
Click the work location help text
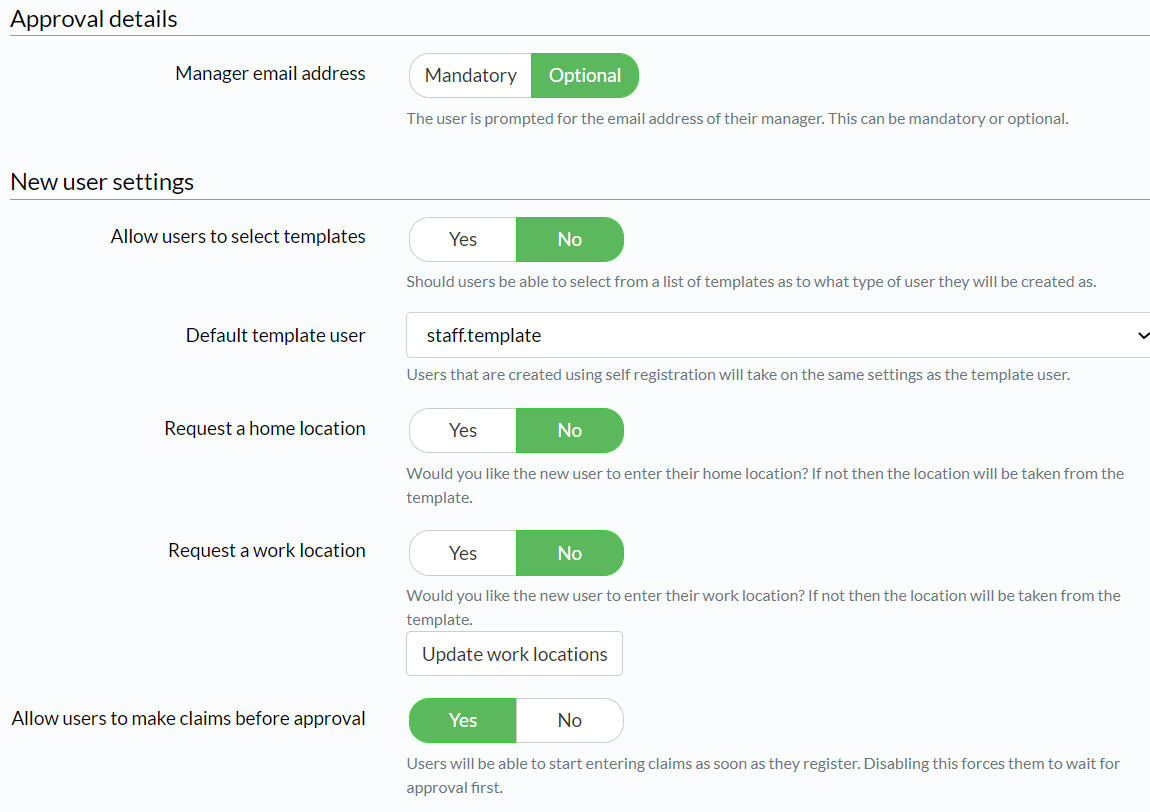tap(763, 607)
